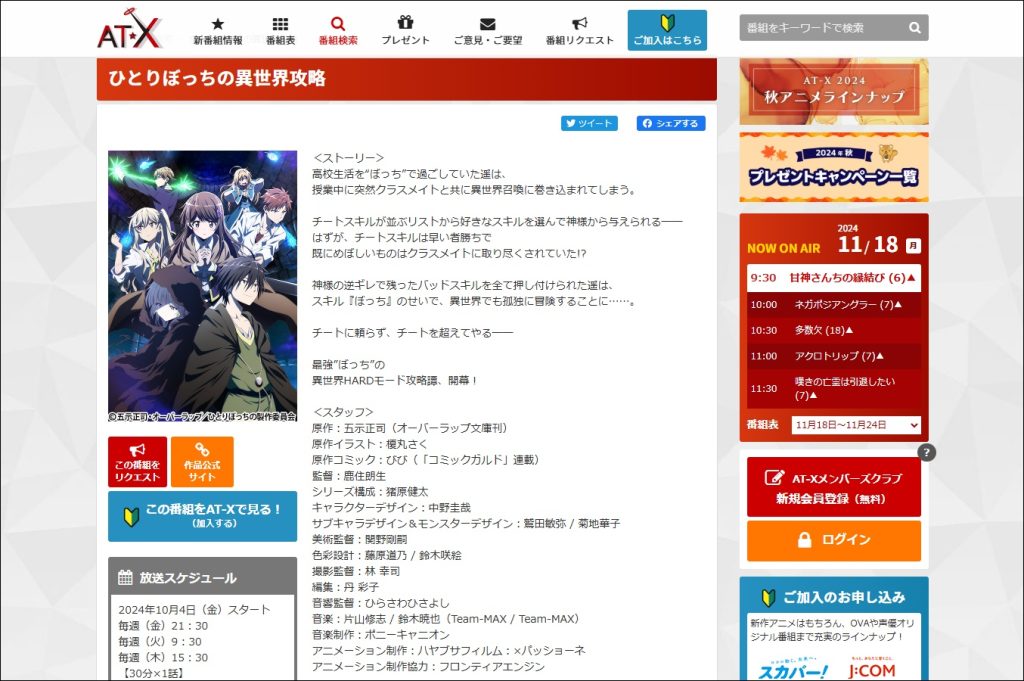Click この番組をAT-Xで見る button
This screenshot has height=681, width=1024.
(205, 517)
